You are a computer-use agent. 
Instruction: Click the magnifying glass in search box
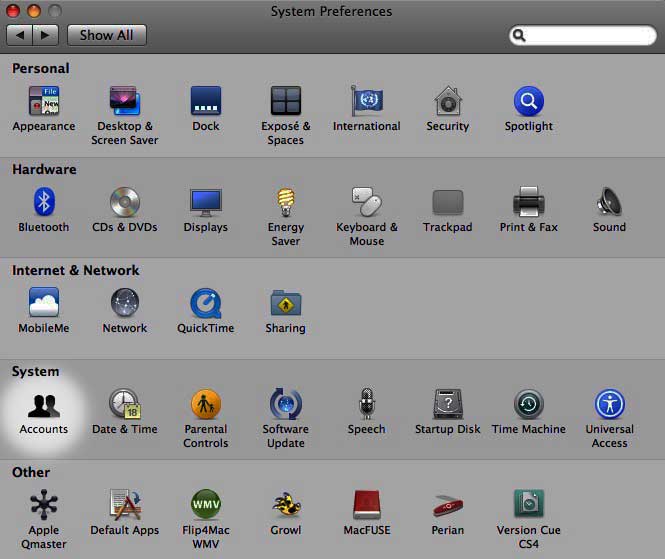point(519,35)
